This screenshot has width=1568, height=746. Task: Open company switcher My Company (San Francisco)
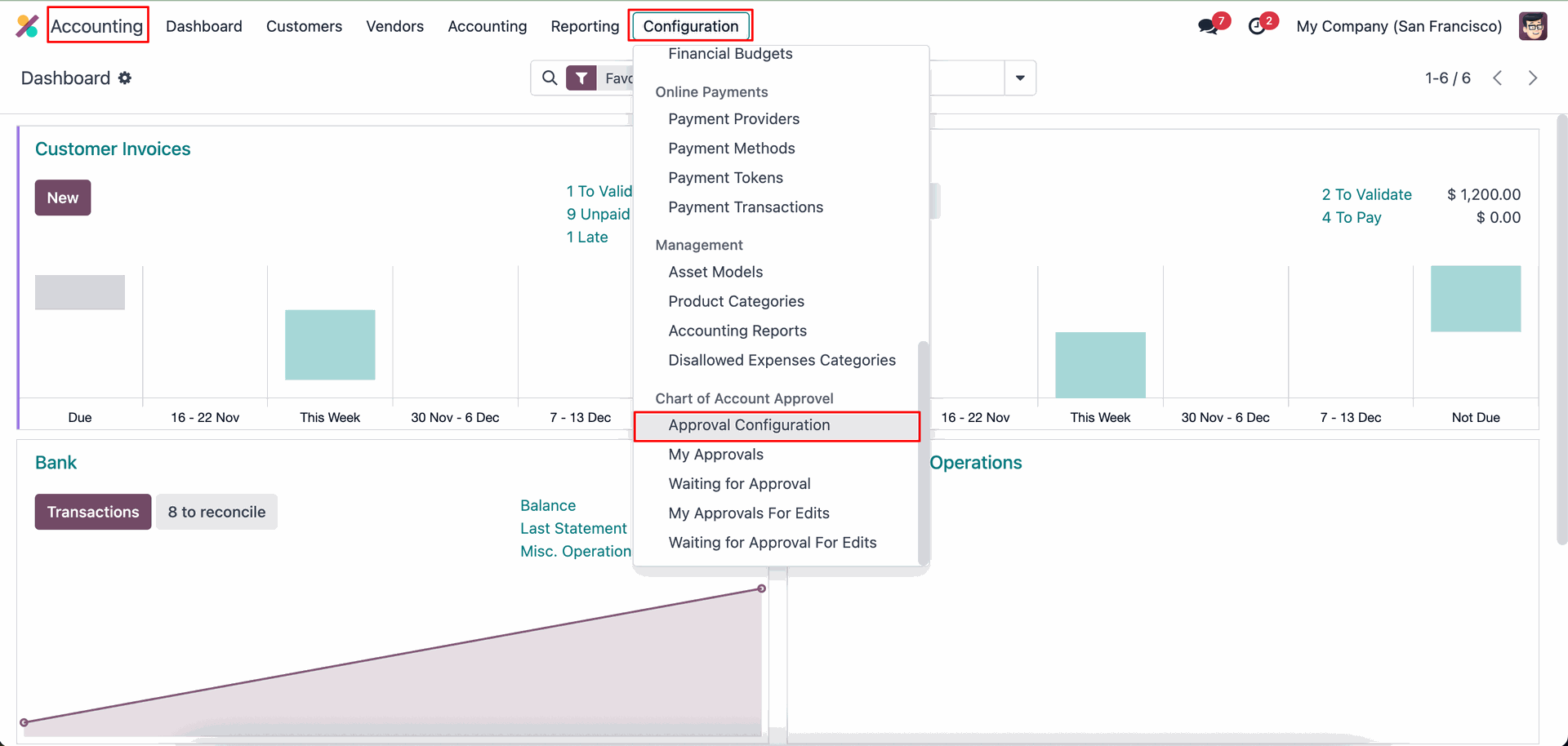tap(1398, 26)
